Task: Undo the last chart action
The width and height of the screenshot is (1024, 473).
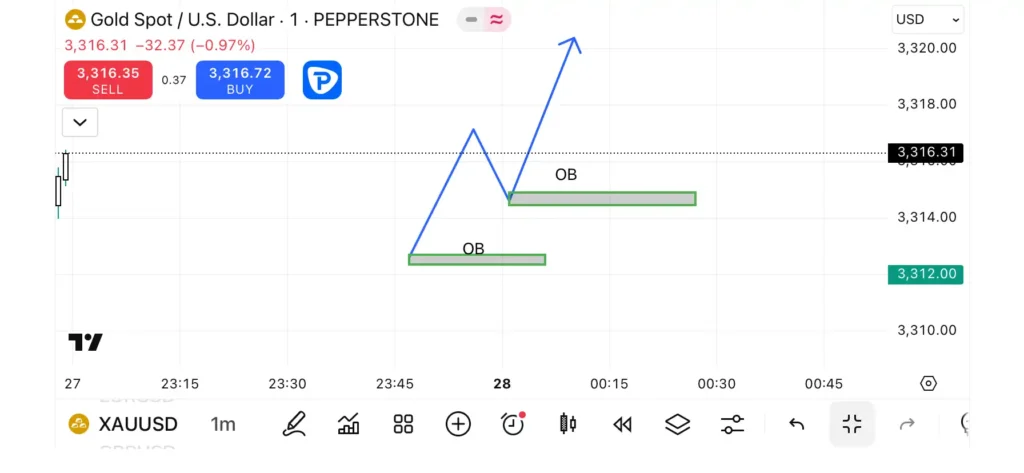Action: tap(796, 425)
